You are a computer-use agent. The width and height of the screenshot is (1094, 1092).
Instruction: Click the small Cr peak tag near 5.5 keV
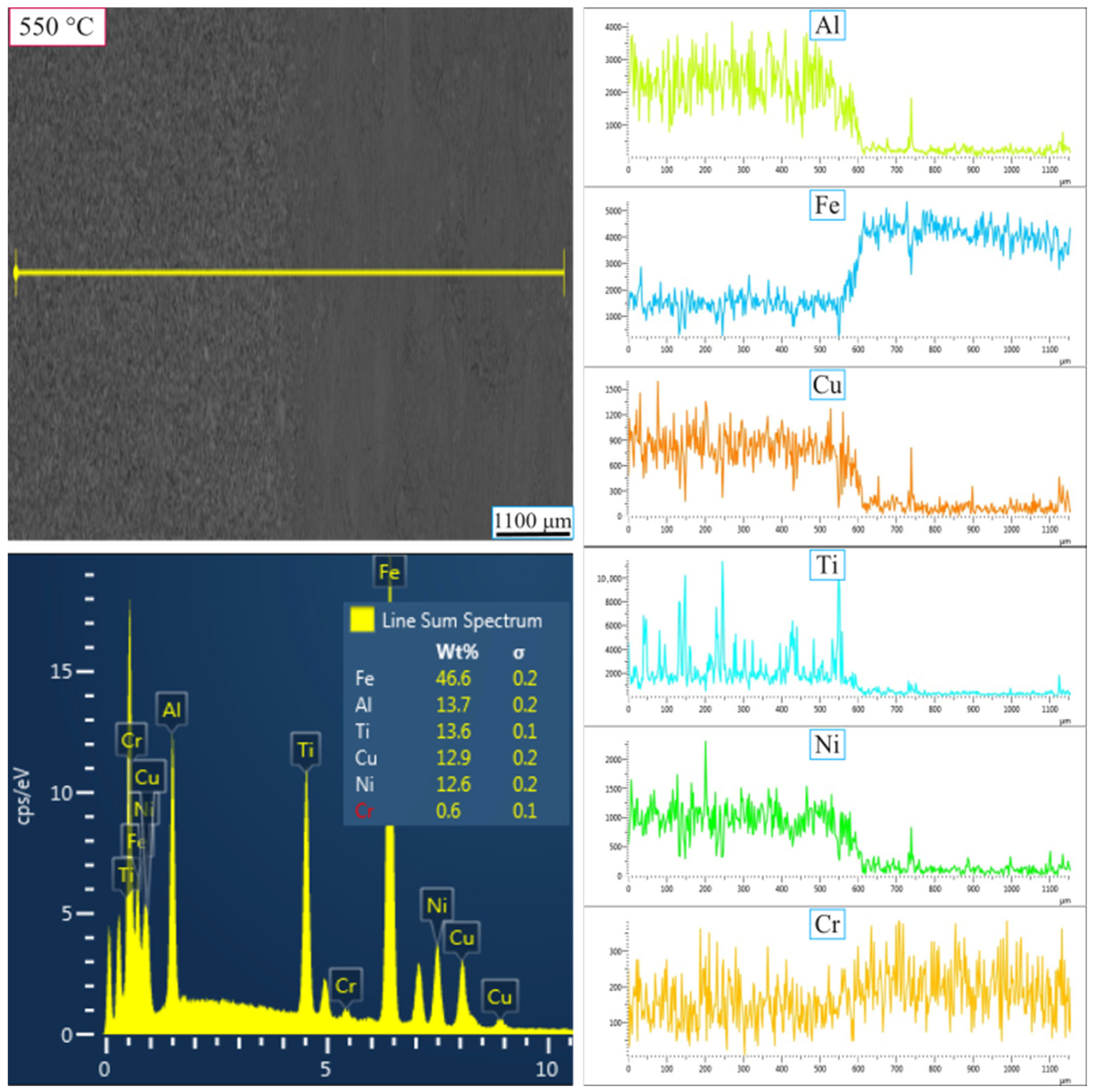point(345,986)
